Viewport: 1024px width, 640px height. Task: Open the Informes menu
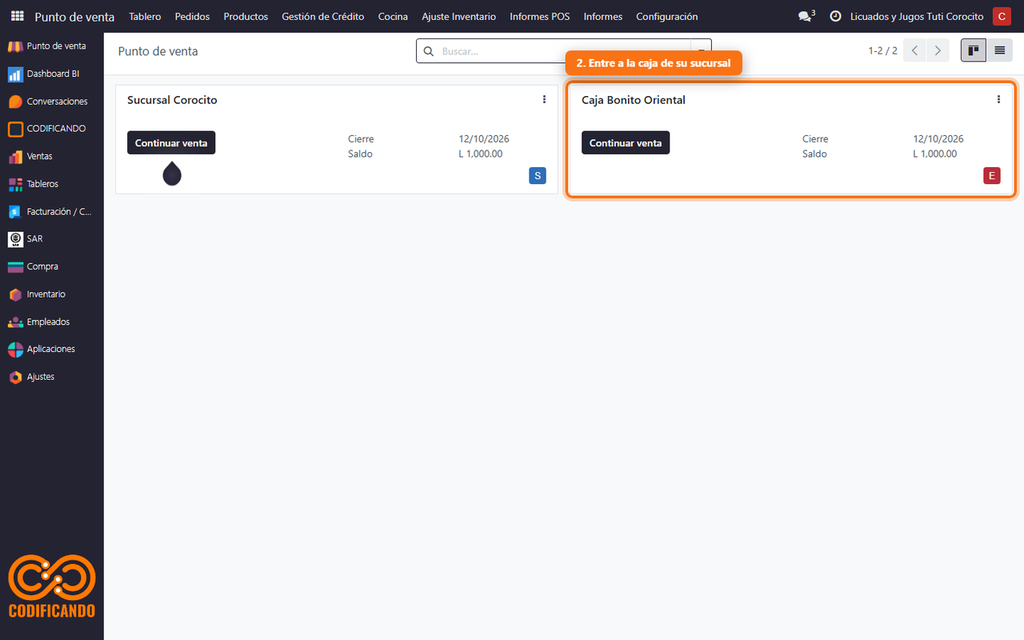603,16
